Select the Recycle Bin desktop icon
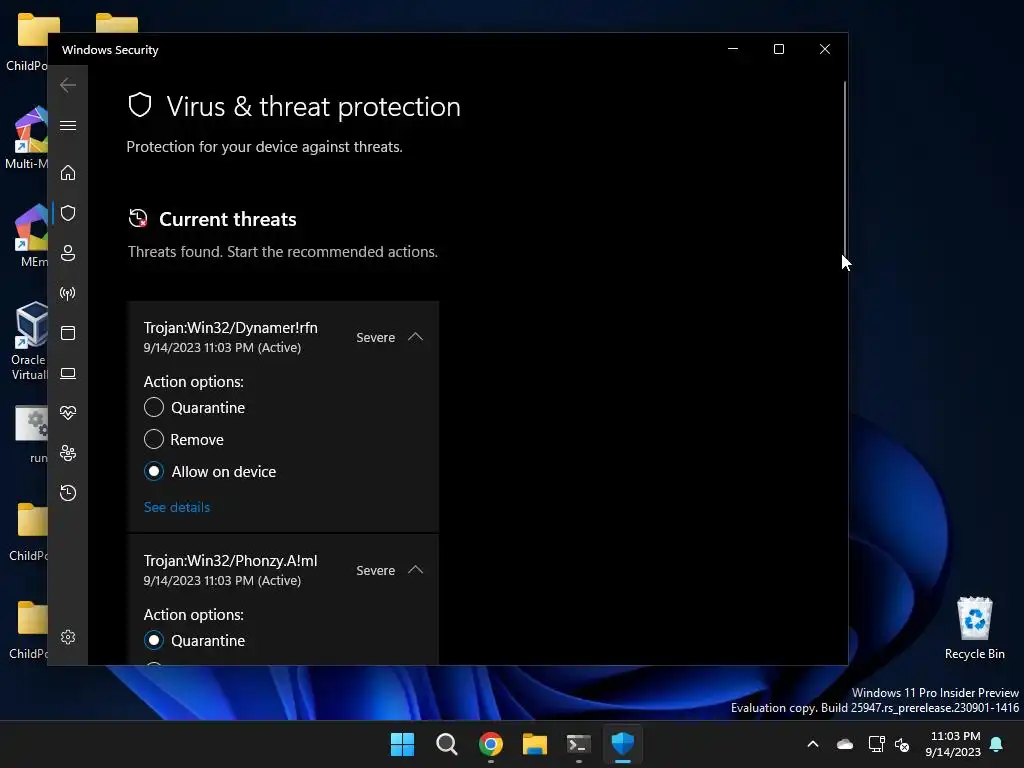Screen dimensions: 1024x768 974,627
